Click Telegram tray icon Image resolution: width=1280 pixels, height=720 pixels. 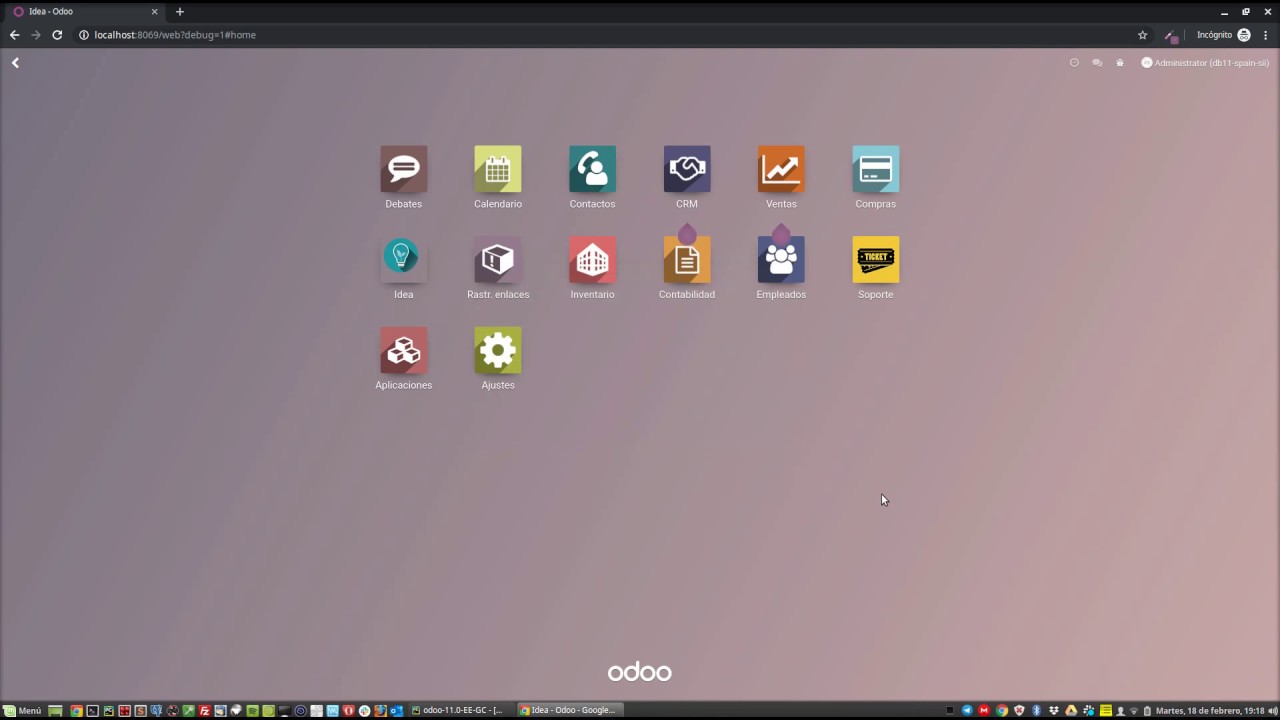click(x=967, y=711)
